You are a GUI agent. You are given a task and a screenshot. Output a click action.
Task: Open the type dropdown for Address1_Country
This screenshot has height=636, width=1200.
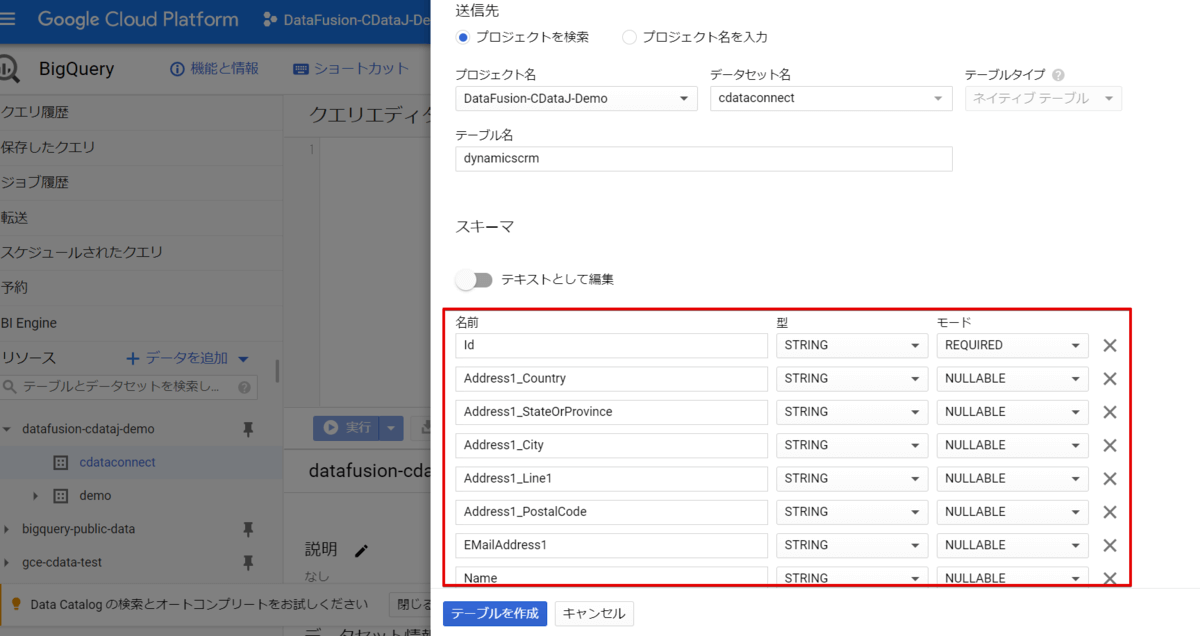coord(852,379)
